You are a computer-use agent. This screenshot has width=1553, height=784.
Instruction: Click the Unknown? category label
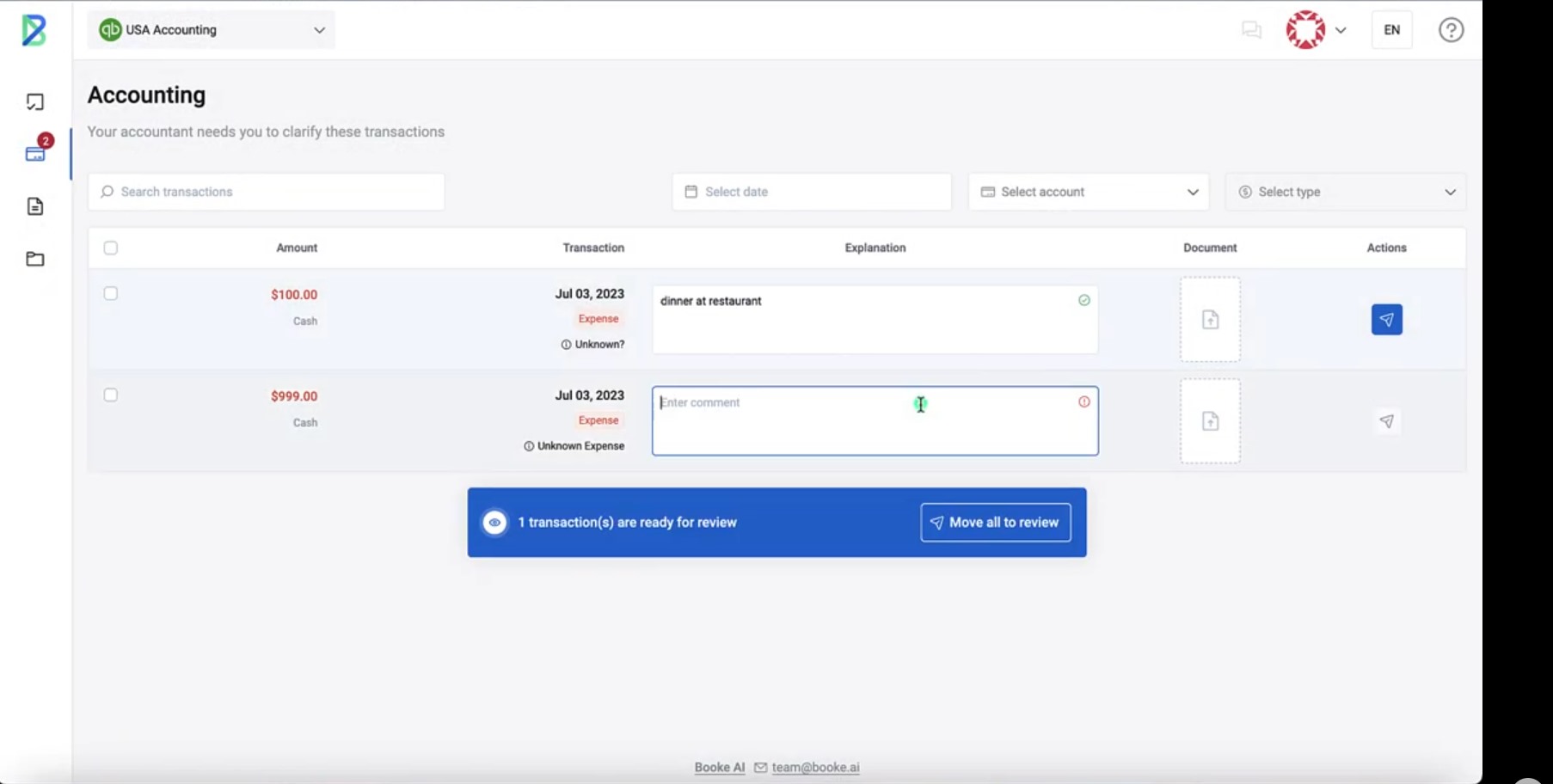(600, 345)
